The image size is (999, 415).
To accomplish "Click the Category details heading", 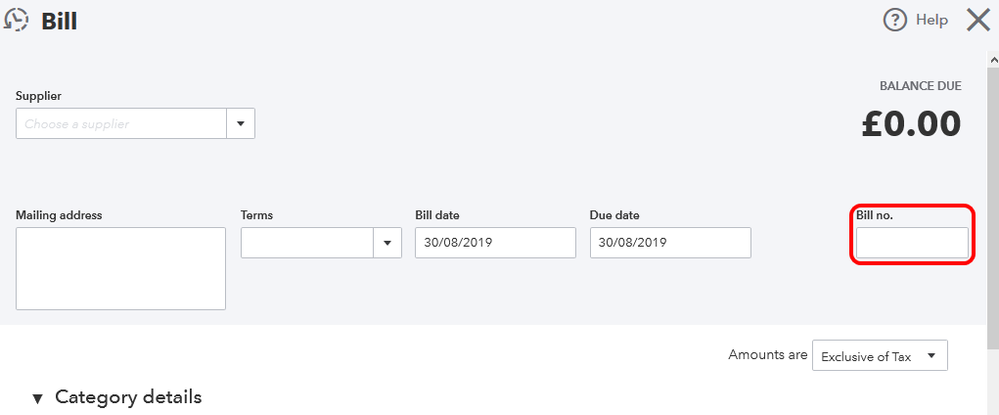I will pyautogui.click(x=128, y=397).
